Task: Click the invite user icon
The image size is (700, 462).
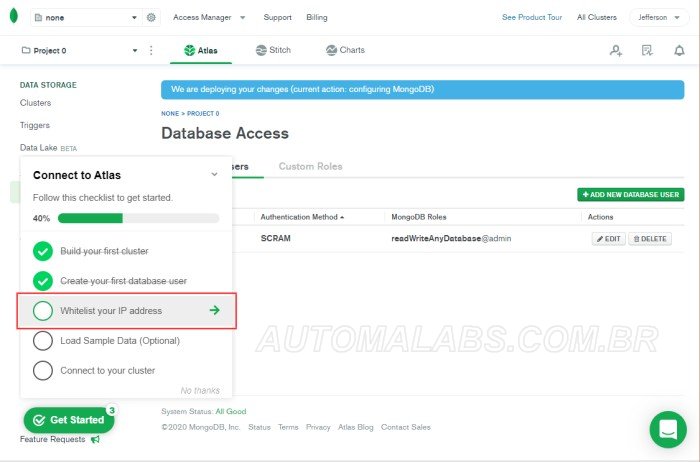Action: point(616,50)
